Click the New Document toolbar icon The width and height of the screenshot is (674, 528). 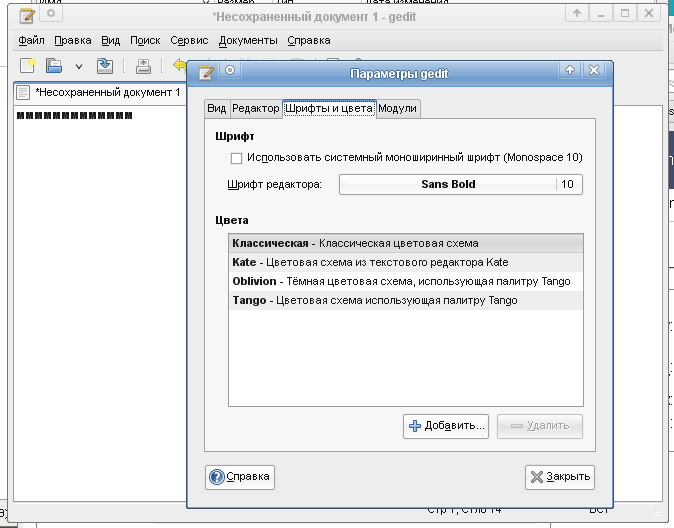[x=28, y=66]
